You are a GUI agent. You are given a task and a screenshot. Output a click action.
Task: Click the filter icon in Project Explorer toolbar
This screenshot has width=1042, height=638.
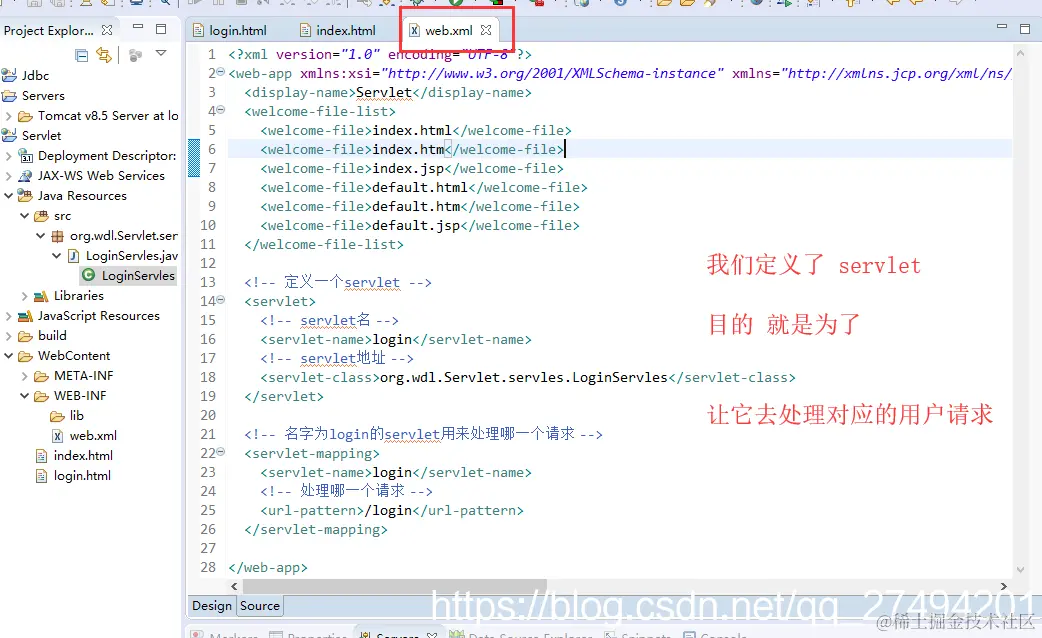136,55
